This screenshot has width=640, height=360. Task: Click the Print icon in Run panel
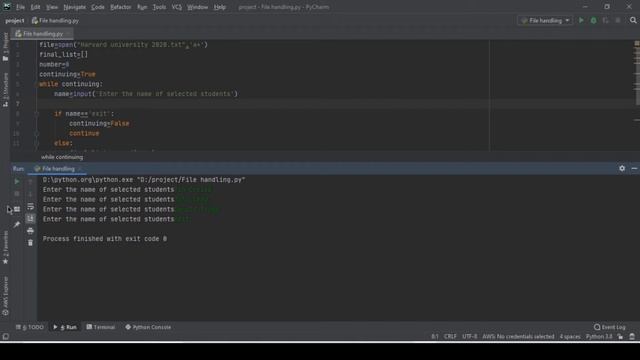tap(30, 231)
